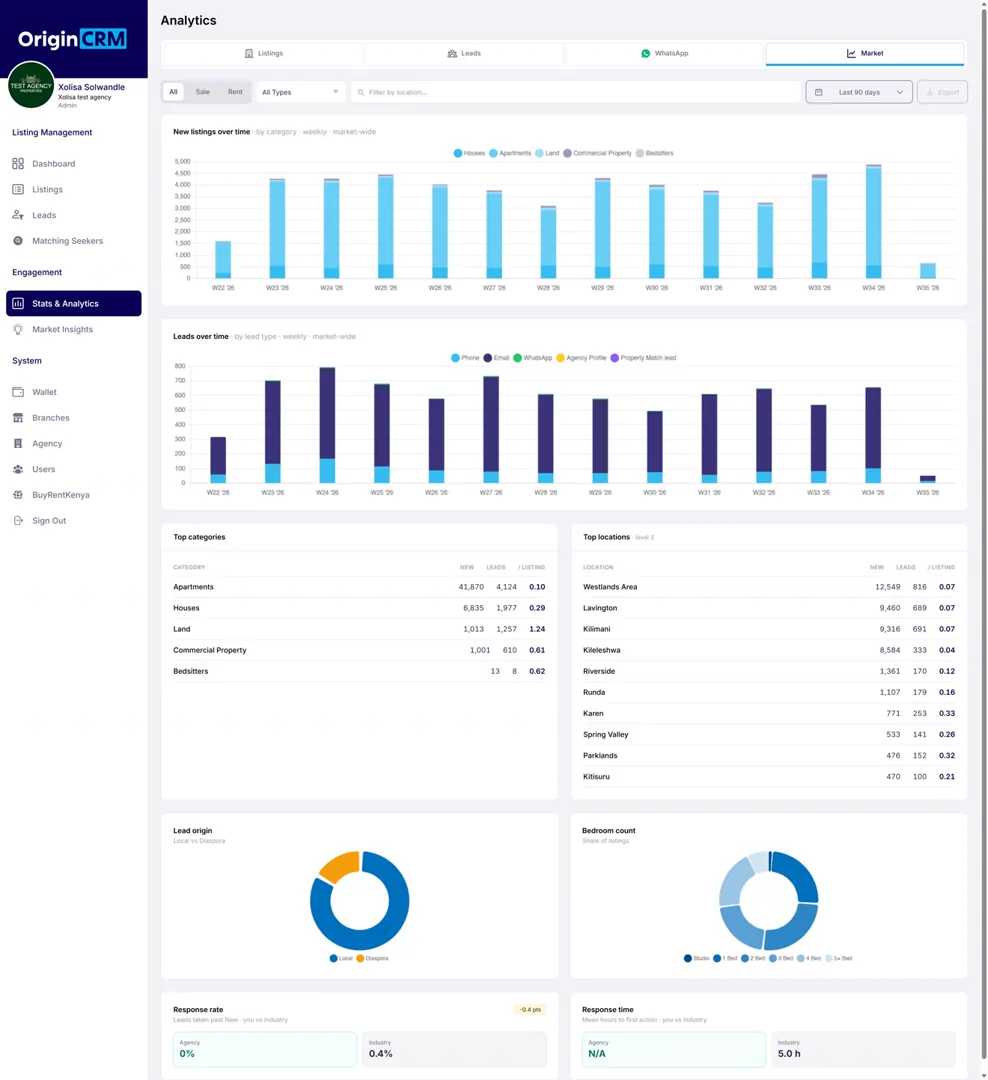Viewport: 988px width, 1080px height.
Task: Toggle Diaspora legend in Lead origin
Action: 372,959
